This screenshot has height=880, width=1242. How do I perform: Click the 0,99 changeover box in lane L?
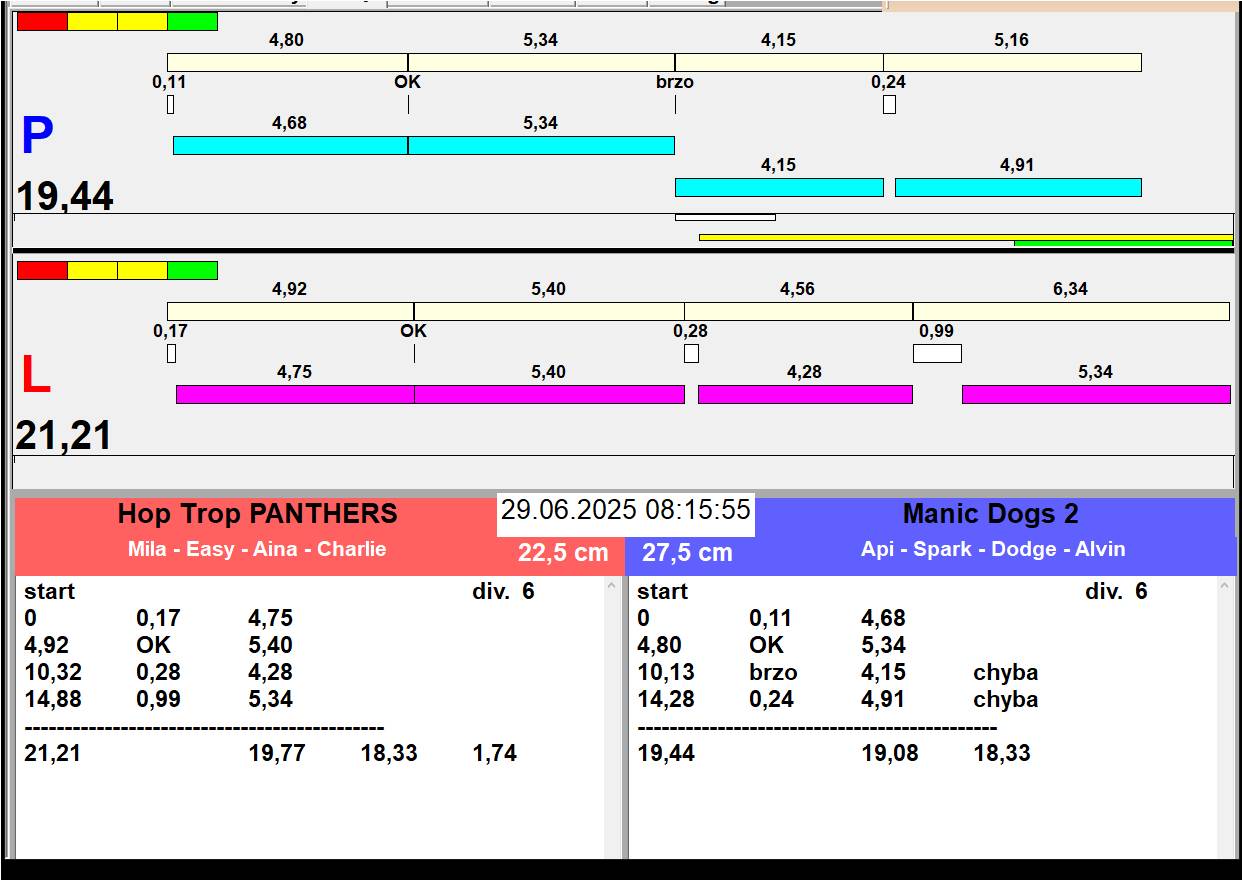937,353
